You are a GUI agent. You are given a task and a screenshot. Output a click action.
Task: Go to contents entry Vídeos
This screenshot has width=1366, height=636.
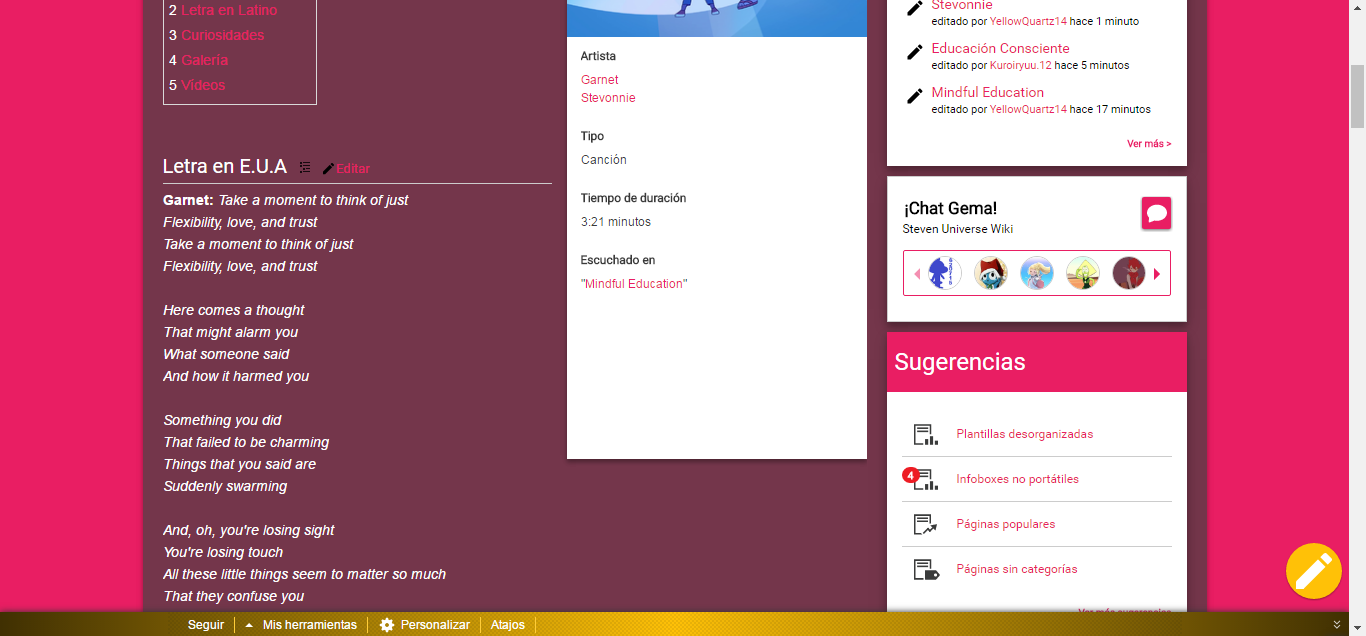[203, 85]
